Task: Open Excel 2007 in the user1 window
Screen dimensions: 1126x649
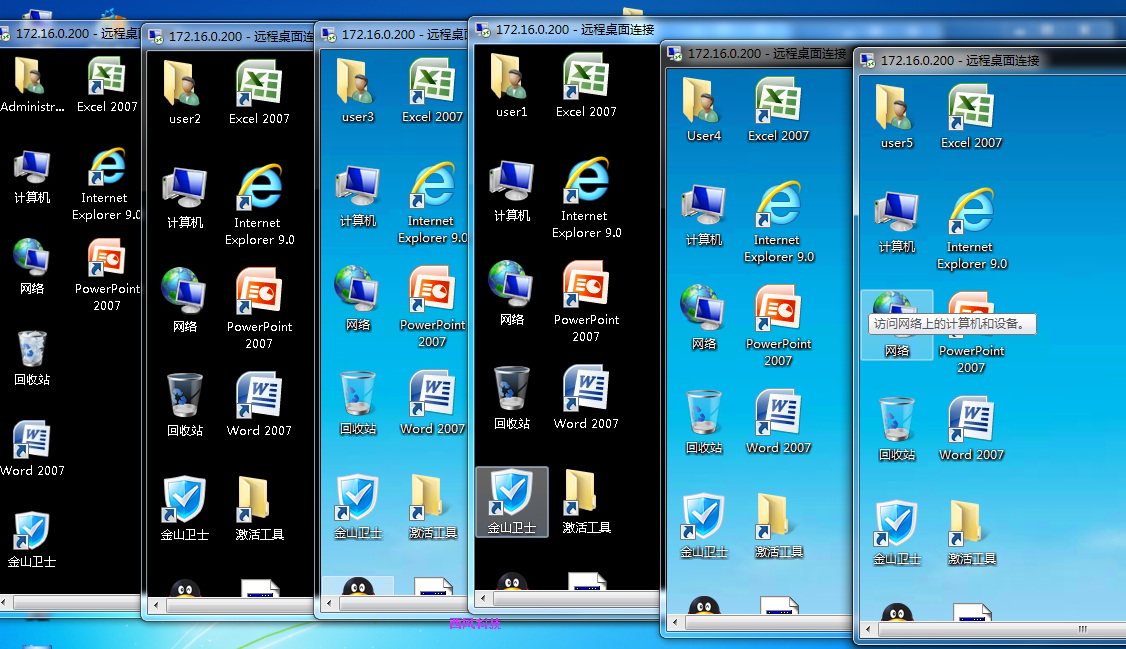Action: (x=586, y=86)
